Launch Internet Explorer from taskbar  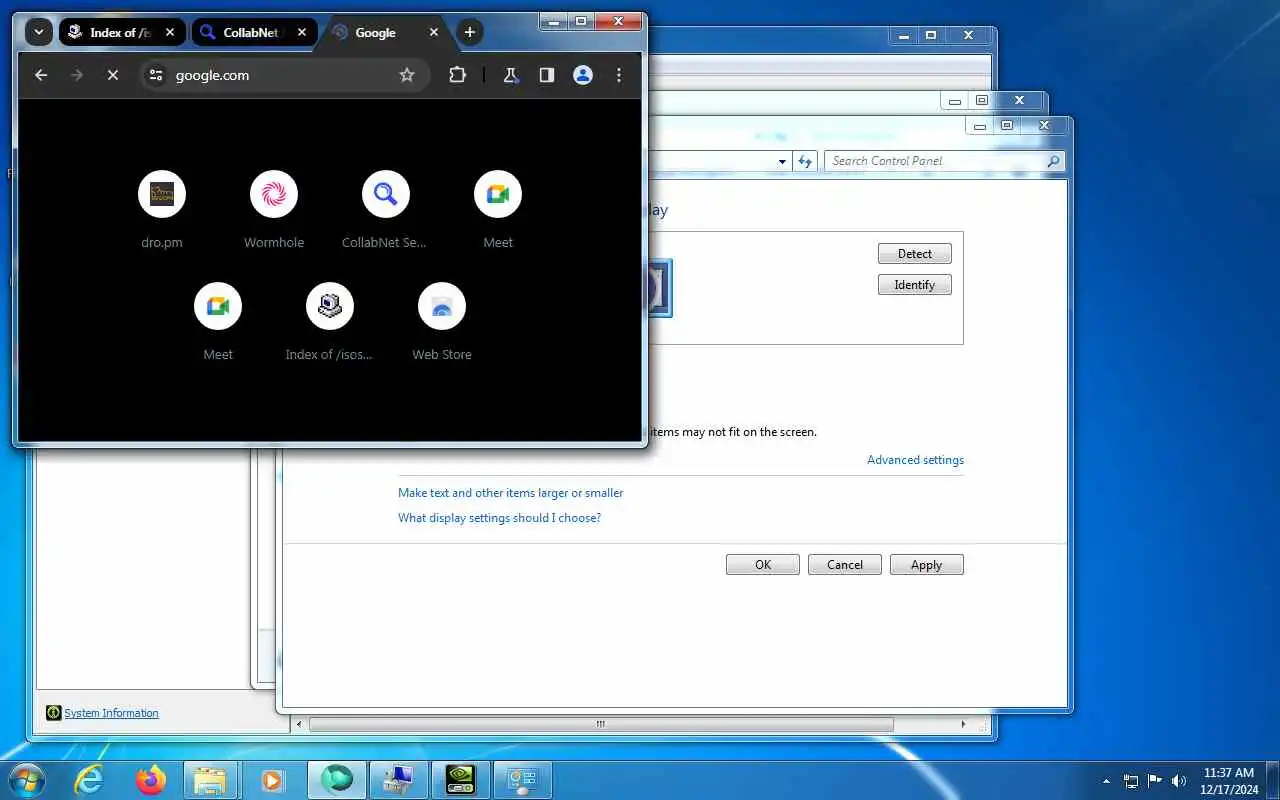pyautogui.click(x=89, y=780)
